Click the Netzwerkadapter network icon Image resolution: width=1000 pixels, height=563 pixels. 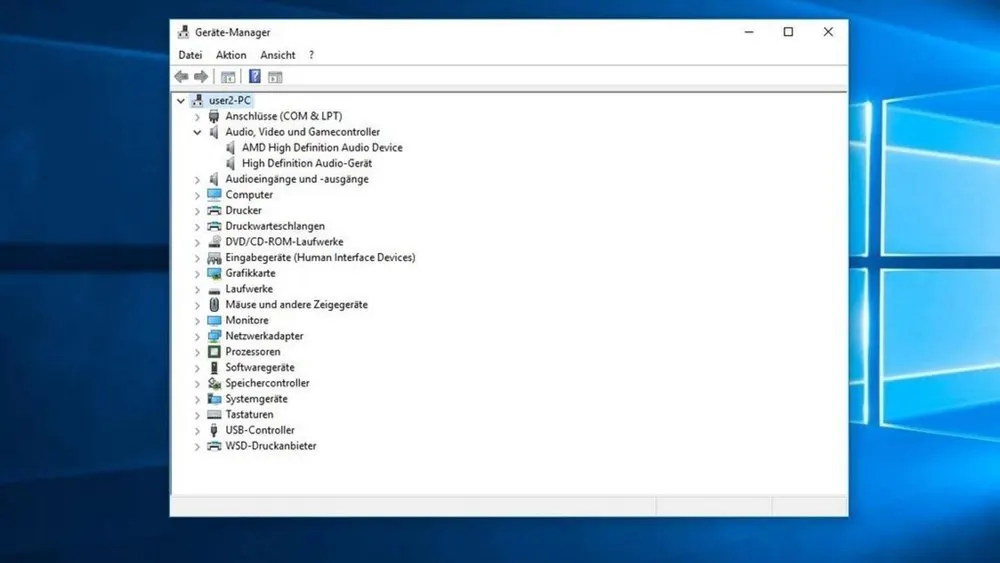[x=214, y=336]
